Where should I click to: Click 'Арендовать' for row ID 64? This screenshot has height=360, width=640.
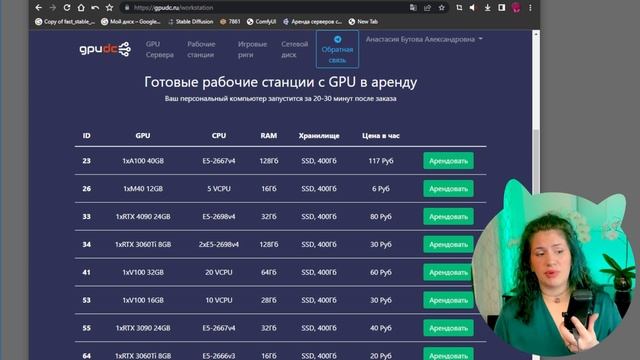[x=448, y=354]
